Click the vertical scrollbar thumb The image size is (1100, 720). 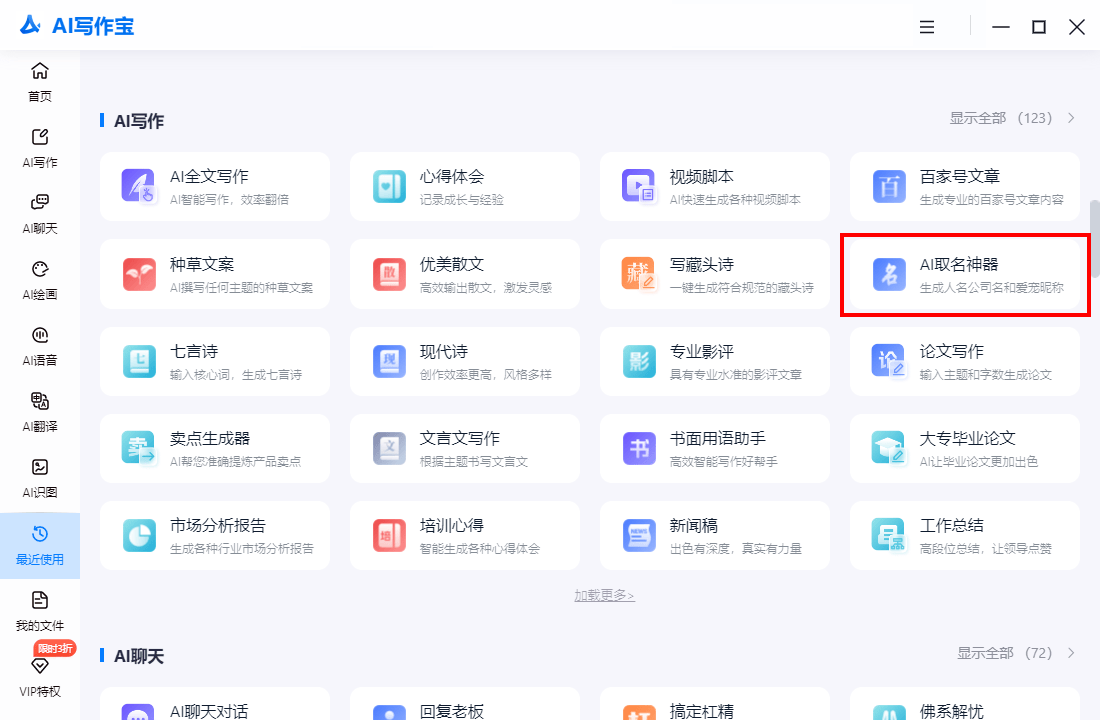tap(1094, 229)
